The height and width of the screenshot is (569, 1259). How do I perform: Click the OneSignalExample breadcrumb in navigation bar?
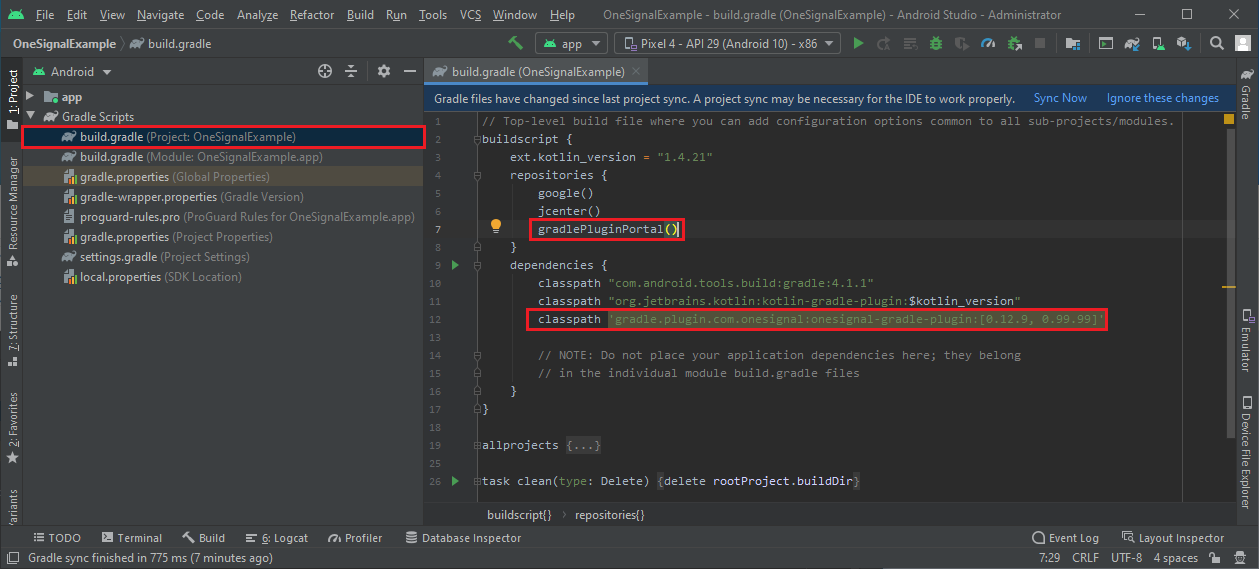tap(64, 44)
